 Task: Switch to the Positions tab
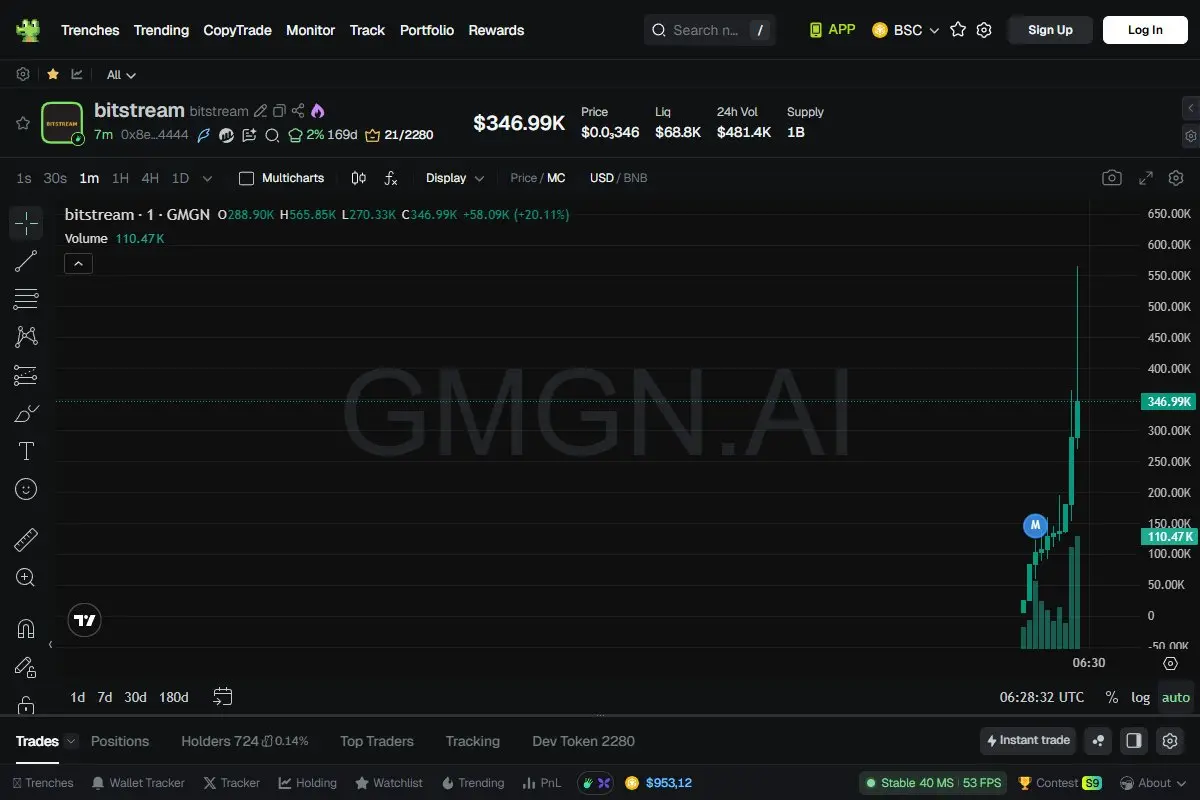pyautogui.click(x=120, y=741)
